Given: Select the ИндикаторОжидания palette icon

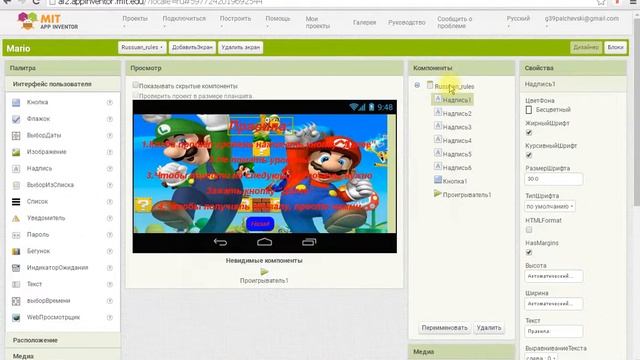Looking at the screenshot, I should 16,268.
